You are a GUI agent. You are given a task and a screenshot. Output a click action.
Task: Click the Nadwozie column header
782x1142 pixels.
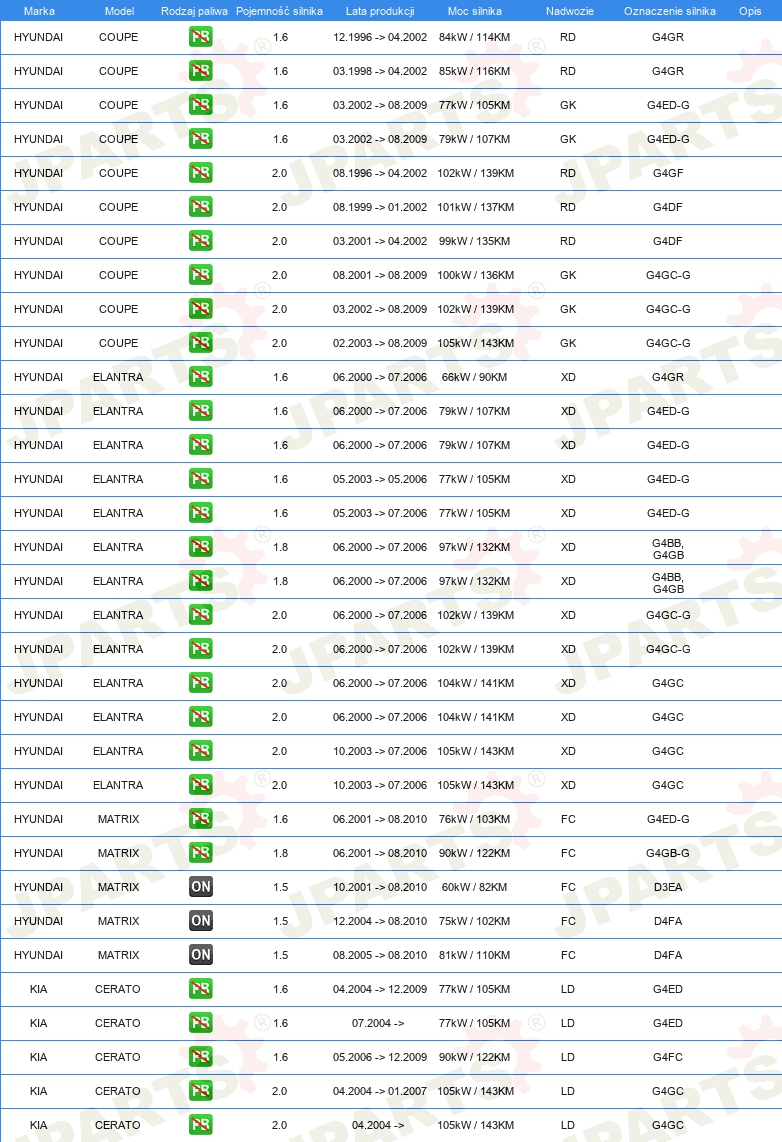click(x=569, y=11)
